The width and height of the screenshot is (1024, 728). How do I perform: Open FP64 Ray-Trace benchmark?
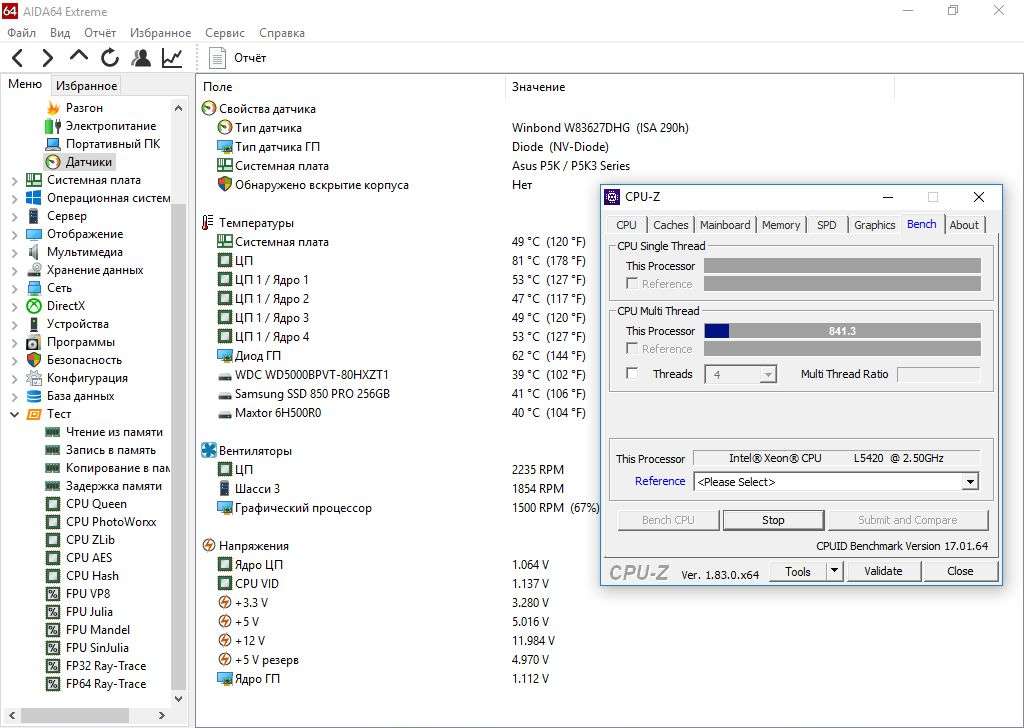coord(96,684)
